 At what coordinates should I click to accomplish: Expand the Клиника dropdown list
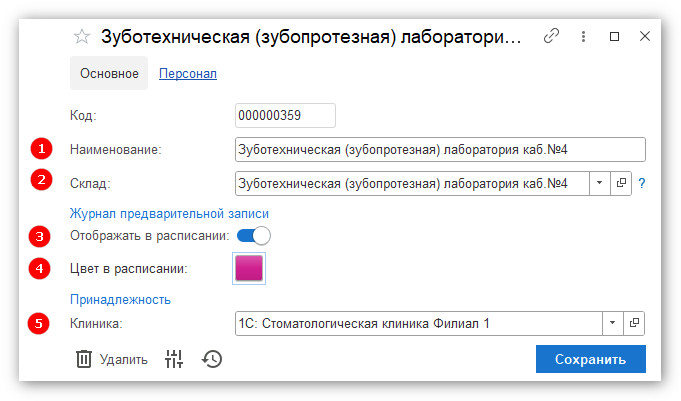613,323
